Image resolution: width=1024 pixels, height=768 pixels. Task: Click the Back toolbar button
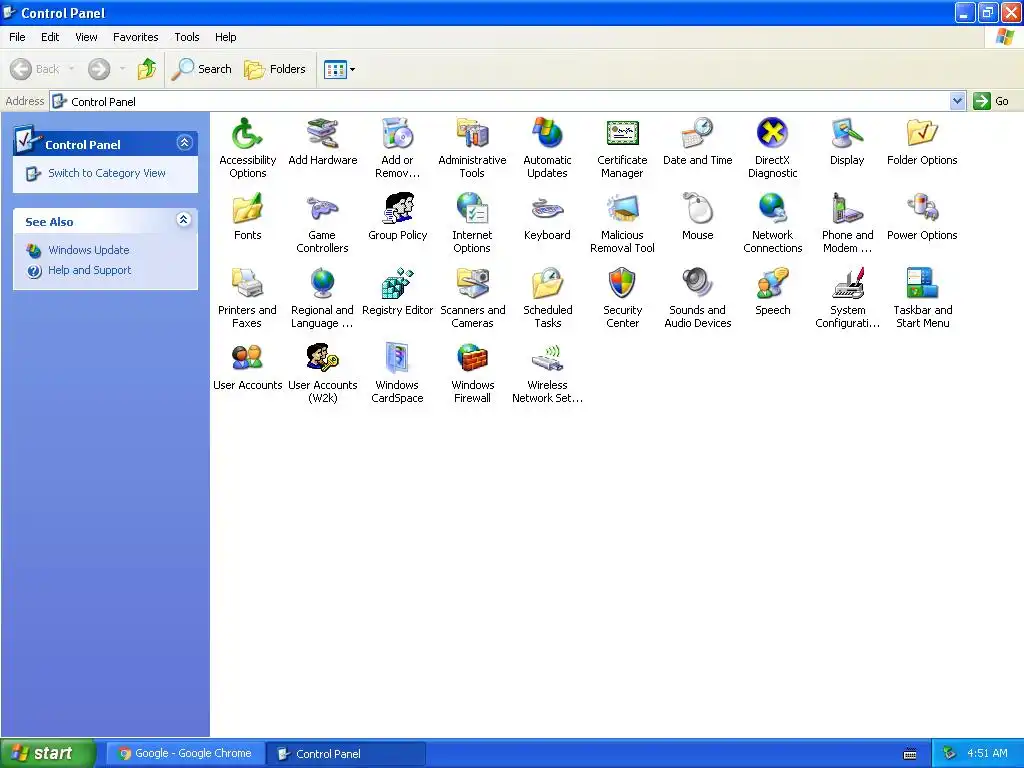[35, 69]
